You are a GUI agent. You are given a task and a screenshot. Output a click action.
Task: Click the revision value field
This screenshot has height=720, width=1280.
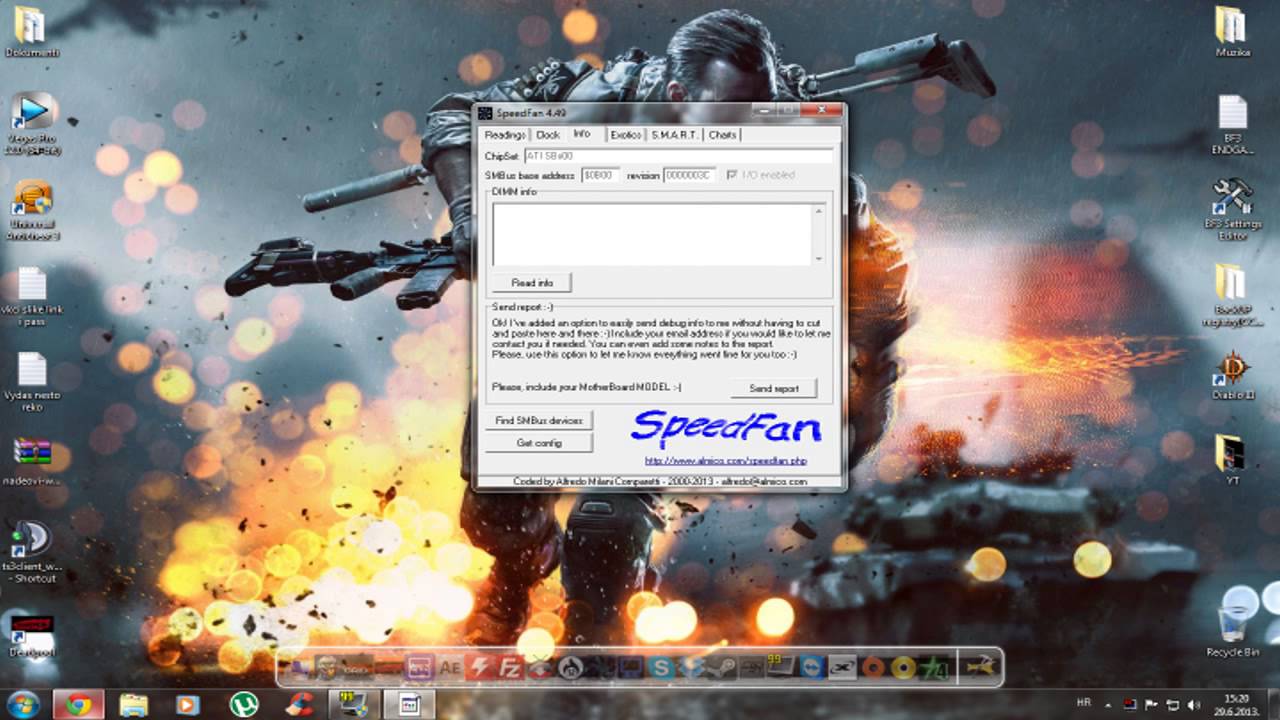tap(690, 175)
